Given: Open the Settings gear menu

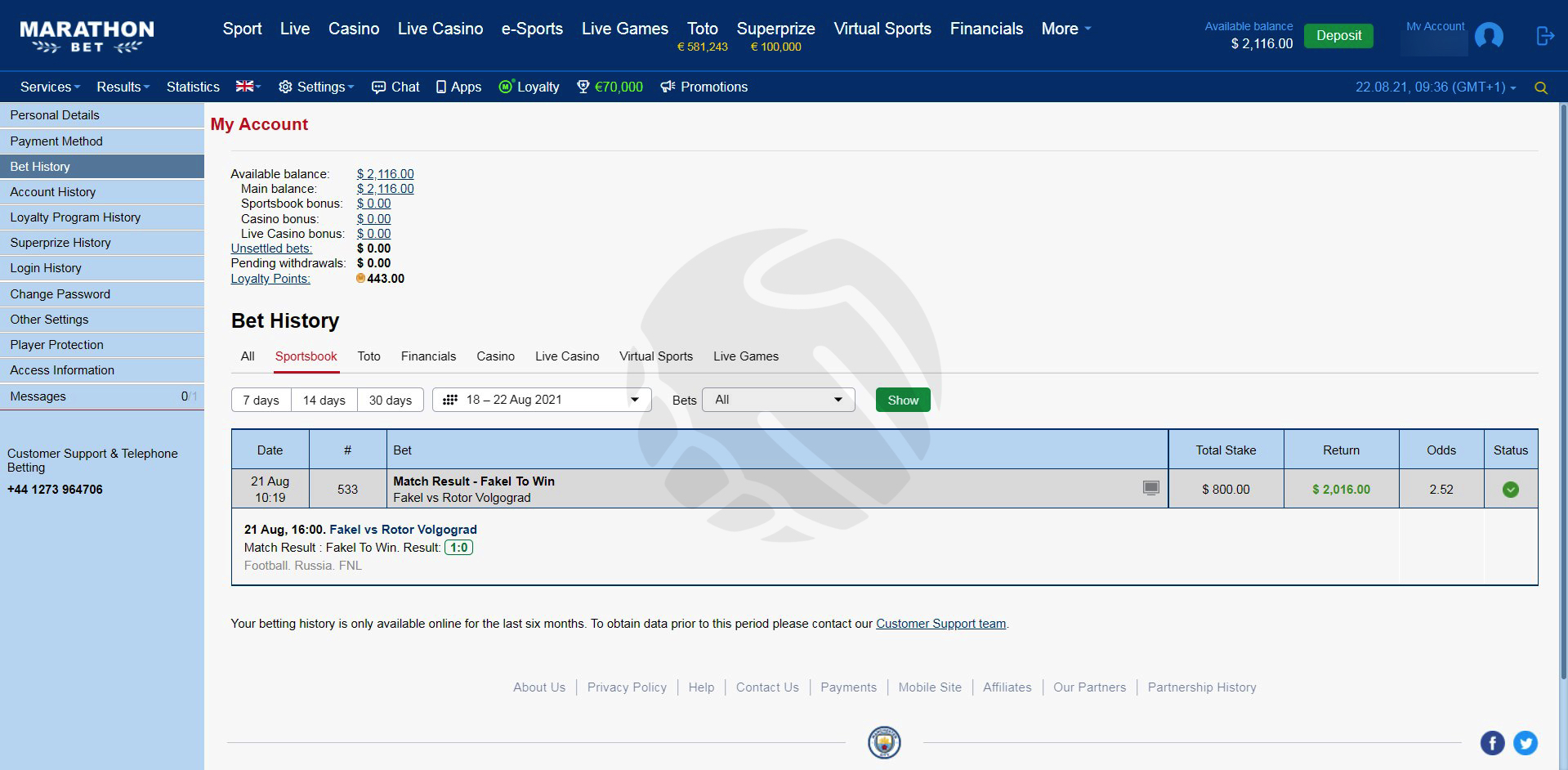Looking at the screenshot, I should click(x=315, y=87).
